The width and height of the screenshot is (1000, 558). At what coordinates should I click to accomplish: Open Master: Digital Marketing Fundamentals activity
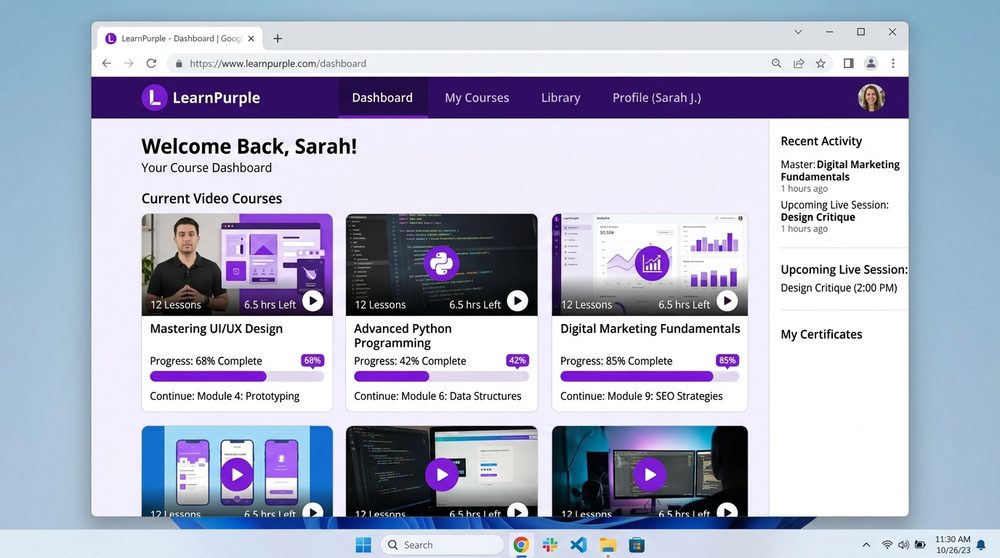[840, 170]
